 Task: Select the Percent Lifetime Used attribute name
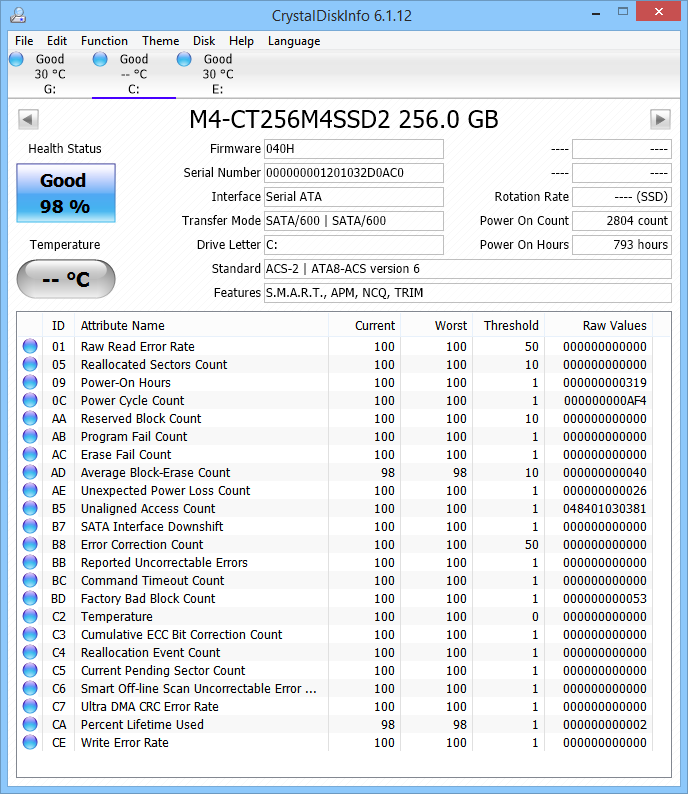click(142, 725)
